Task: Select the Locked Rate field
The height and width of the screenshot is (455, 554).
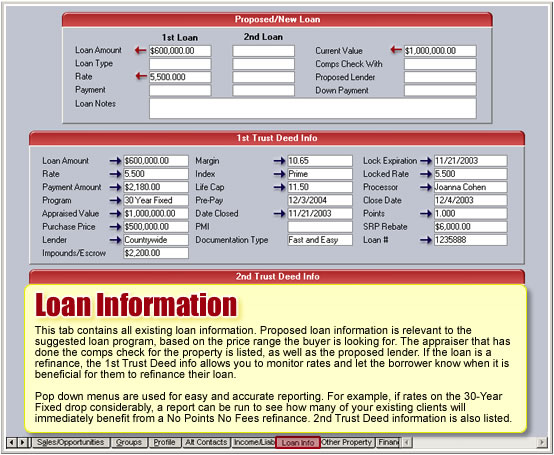Action: pos(471,174)
